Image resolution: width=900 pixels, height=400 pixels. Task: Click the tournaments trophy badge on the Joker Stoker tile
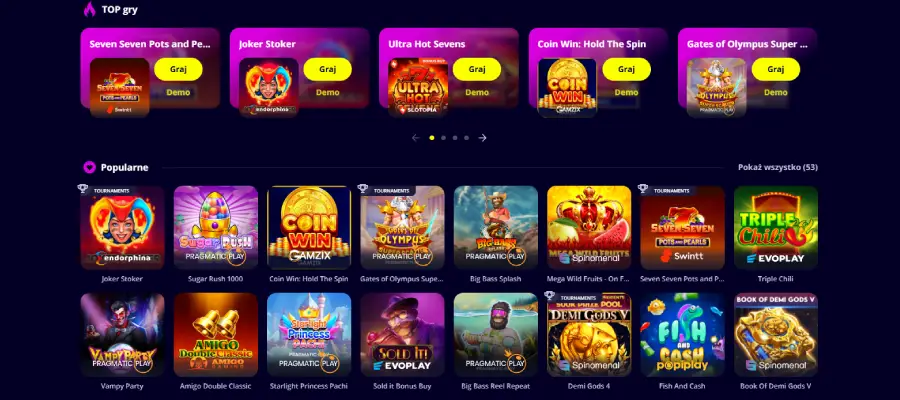(83, 189)
